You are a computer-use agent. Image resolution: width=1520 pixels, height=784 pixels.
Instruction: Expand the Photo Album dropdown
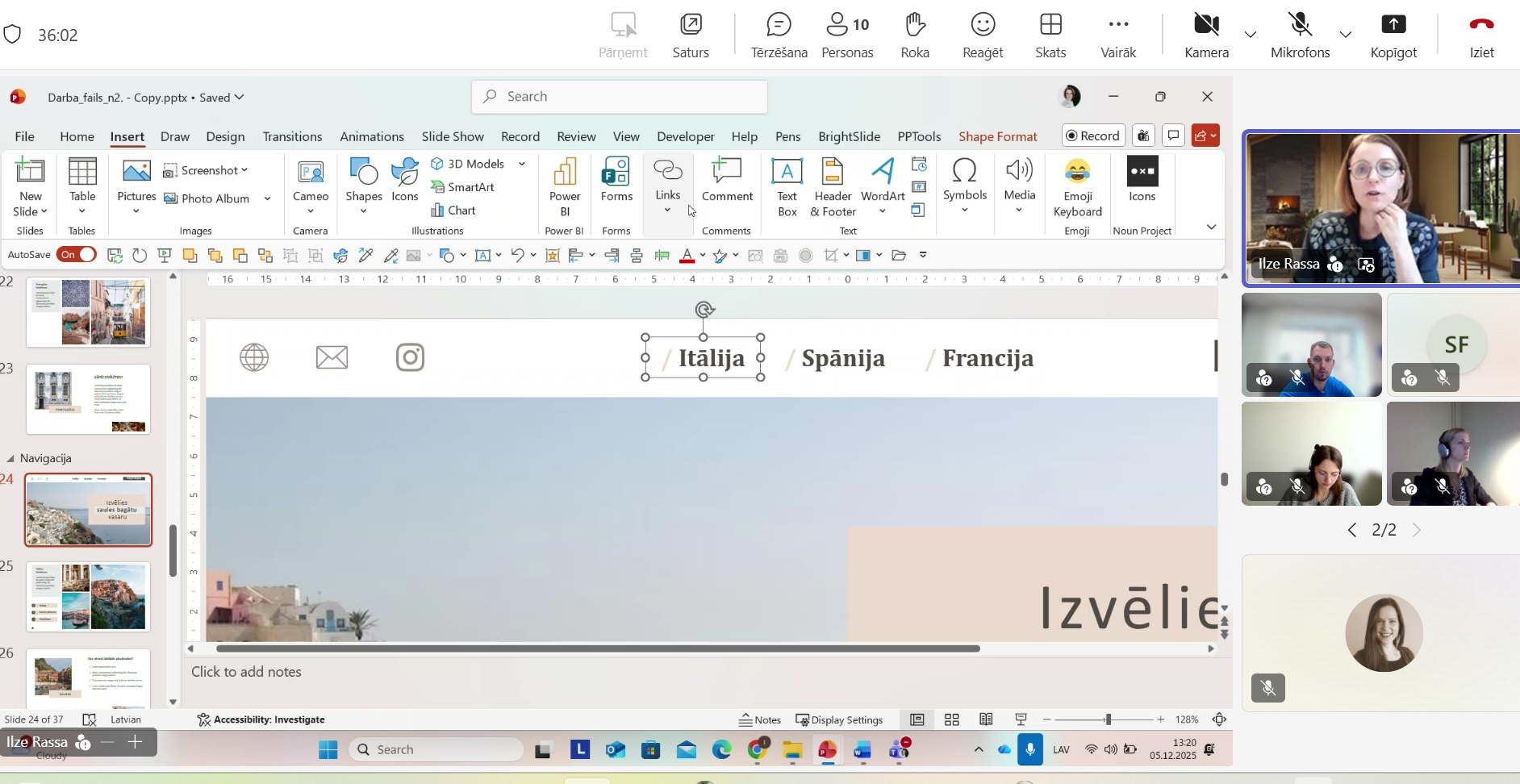tap(266, 198)
